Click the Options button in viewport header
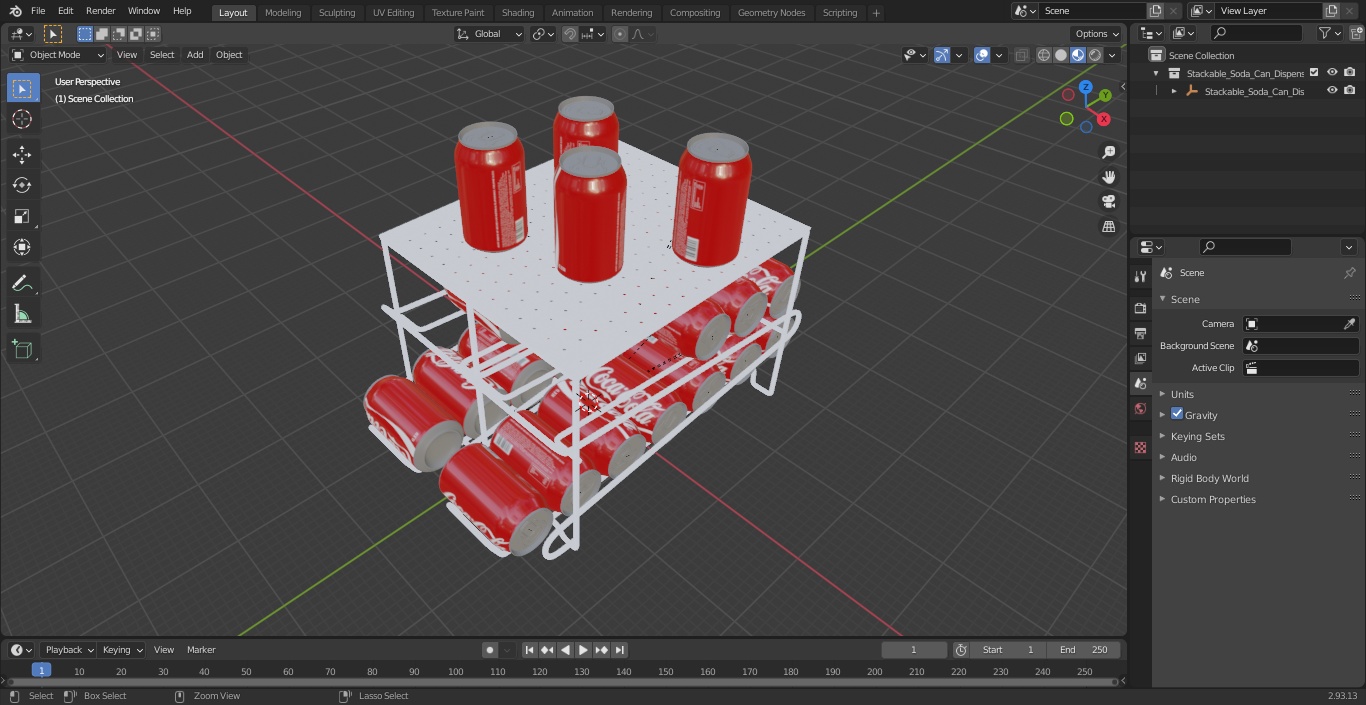This screenshot has width=1366, height=705. [x=1097, y=34]
